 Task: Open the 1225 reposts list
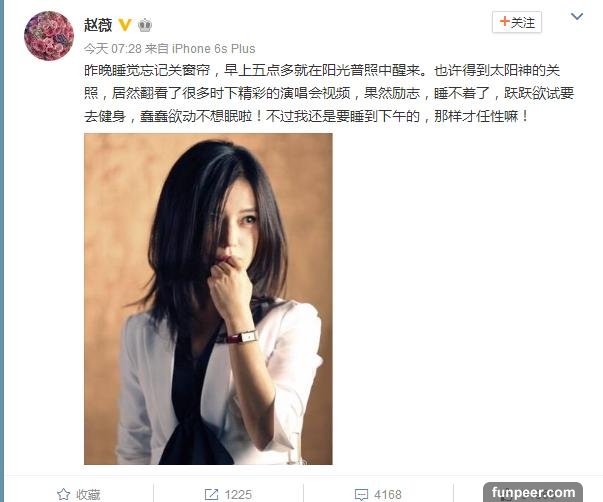coord(228,494)
